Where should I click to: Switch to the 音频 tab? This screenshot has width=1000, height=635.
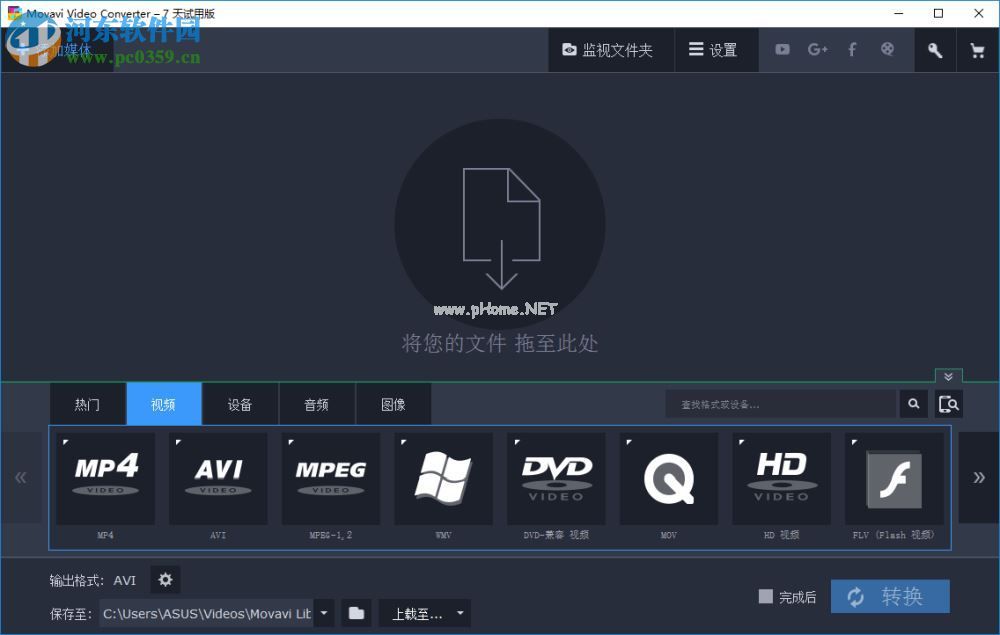click(316, 404)
